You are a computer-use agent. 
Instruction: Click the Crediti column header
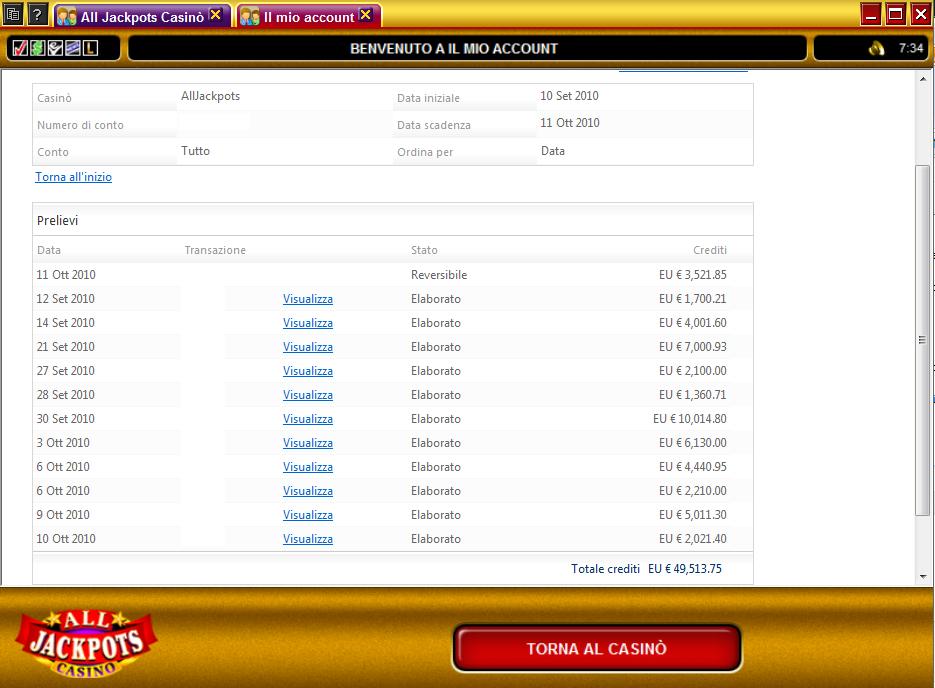click(710, 250)
